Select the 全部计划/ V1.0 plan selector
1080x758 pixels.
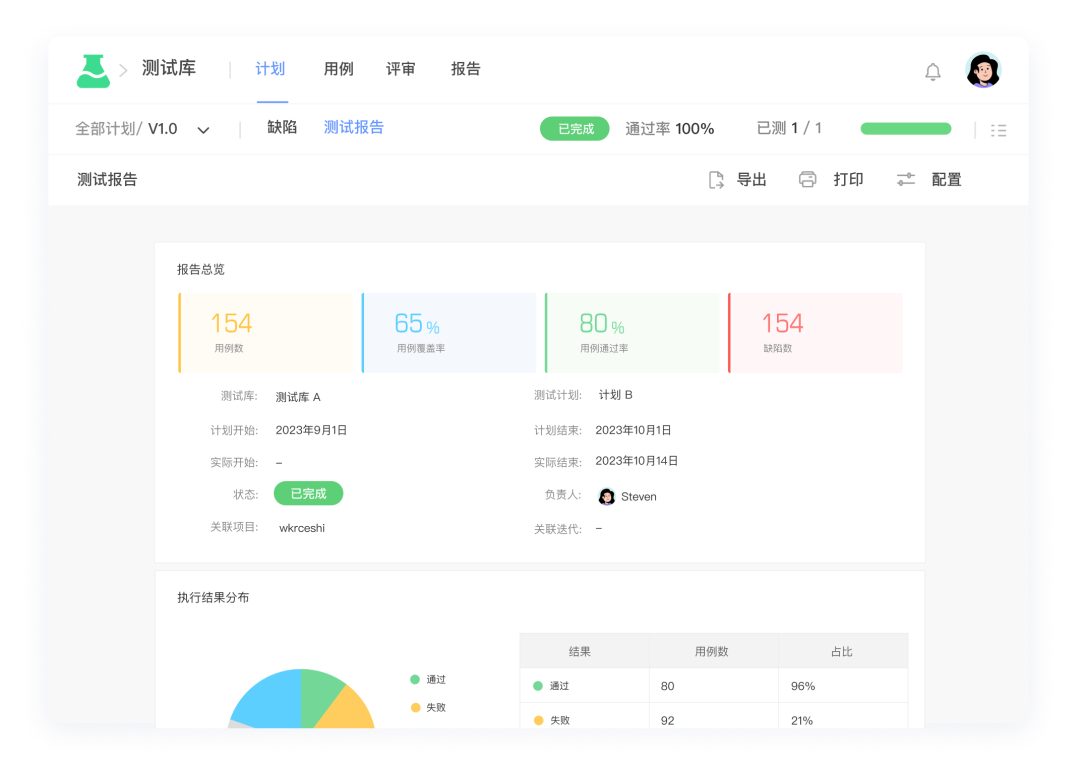click(142, 129)
